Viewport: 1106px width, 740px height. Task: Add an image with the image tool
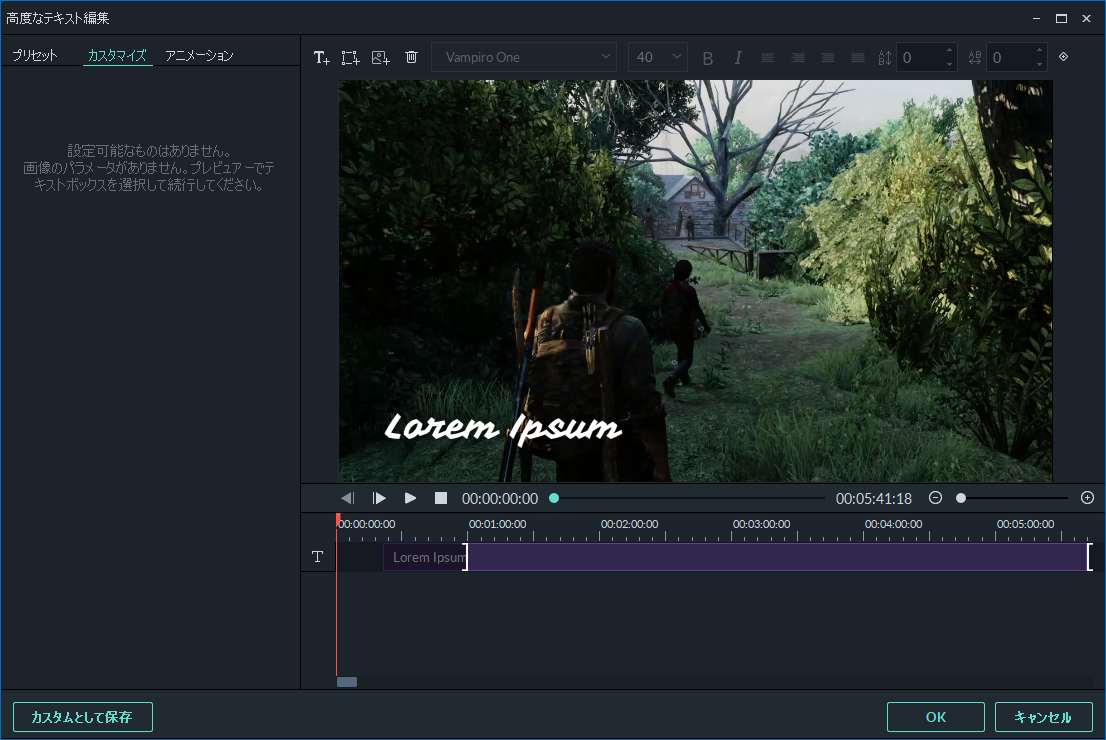(x=381, y=58)
